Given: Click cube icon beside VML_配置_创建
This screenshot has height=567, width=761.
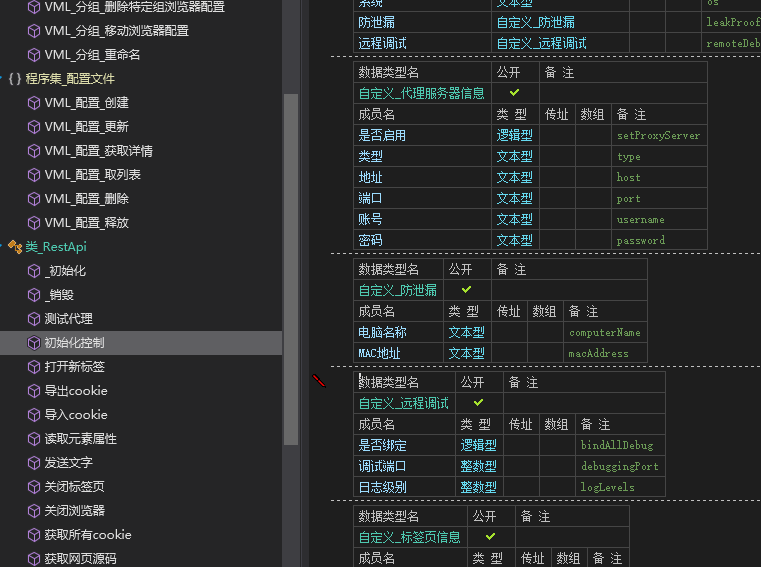Looking at the screenshot, I should [x=33, y=103].
